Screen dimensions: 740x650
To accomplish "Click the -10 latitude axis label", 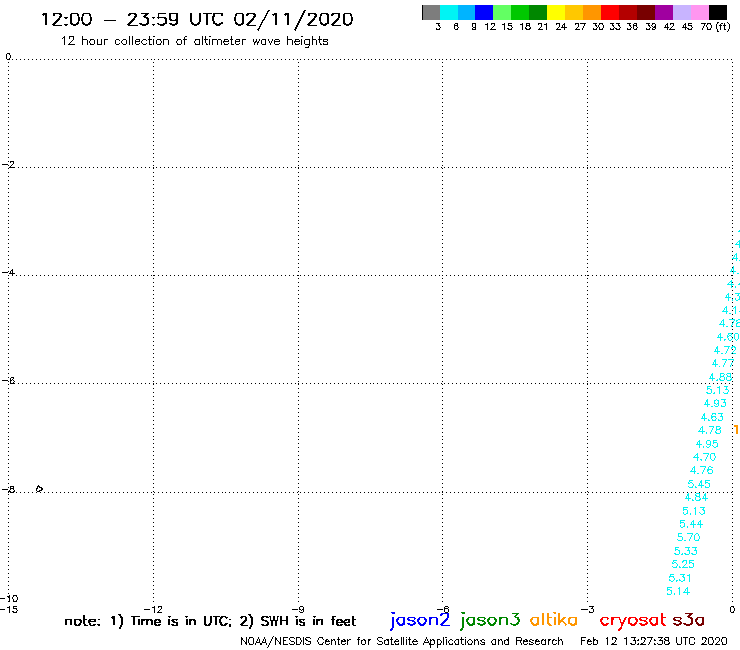I will tap(9, 599).
